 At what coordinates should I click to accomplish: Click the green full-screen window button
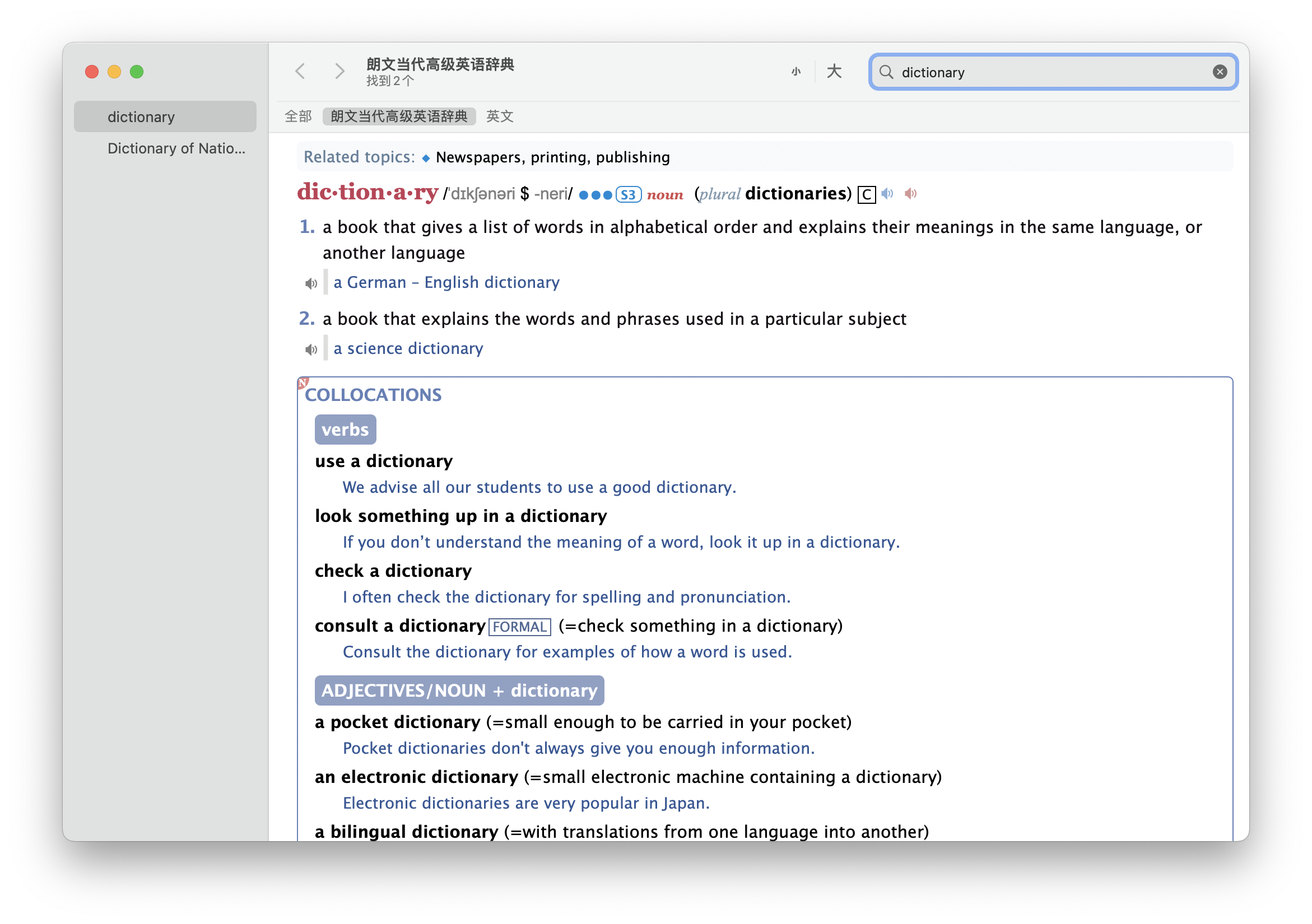point(137,72)
